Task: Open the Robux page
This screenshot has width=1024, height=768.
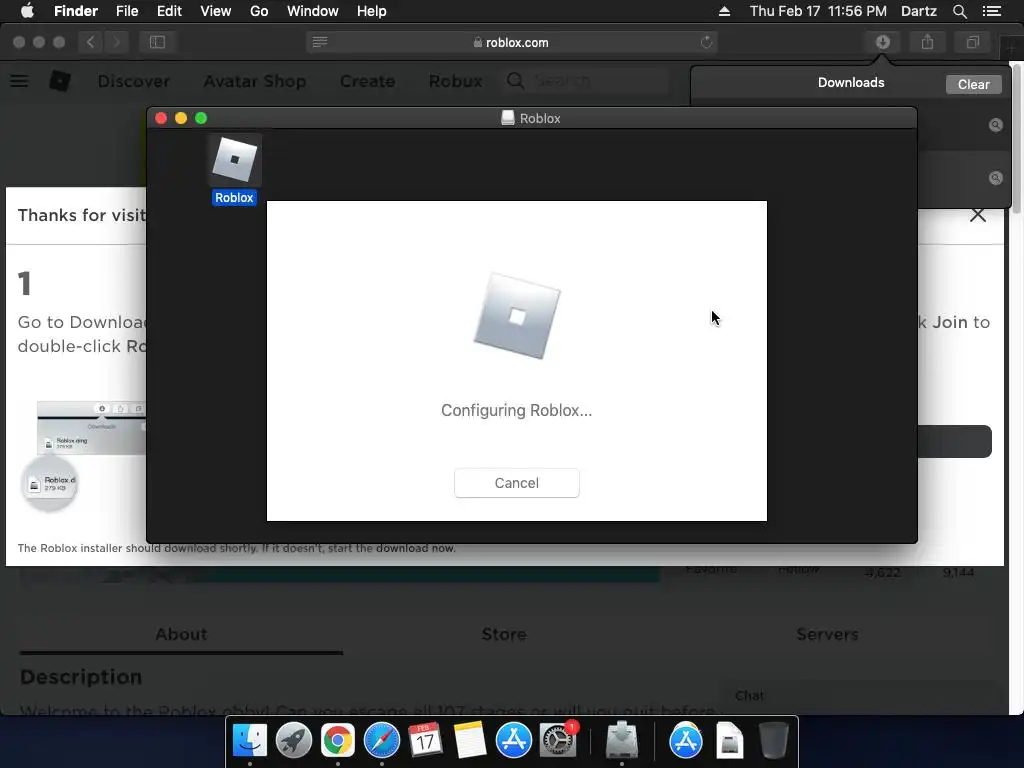Action: click(455, 81)
